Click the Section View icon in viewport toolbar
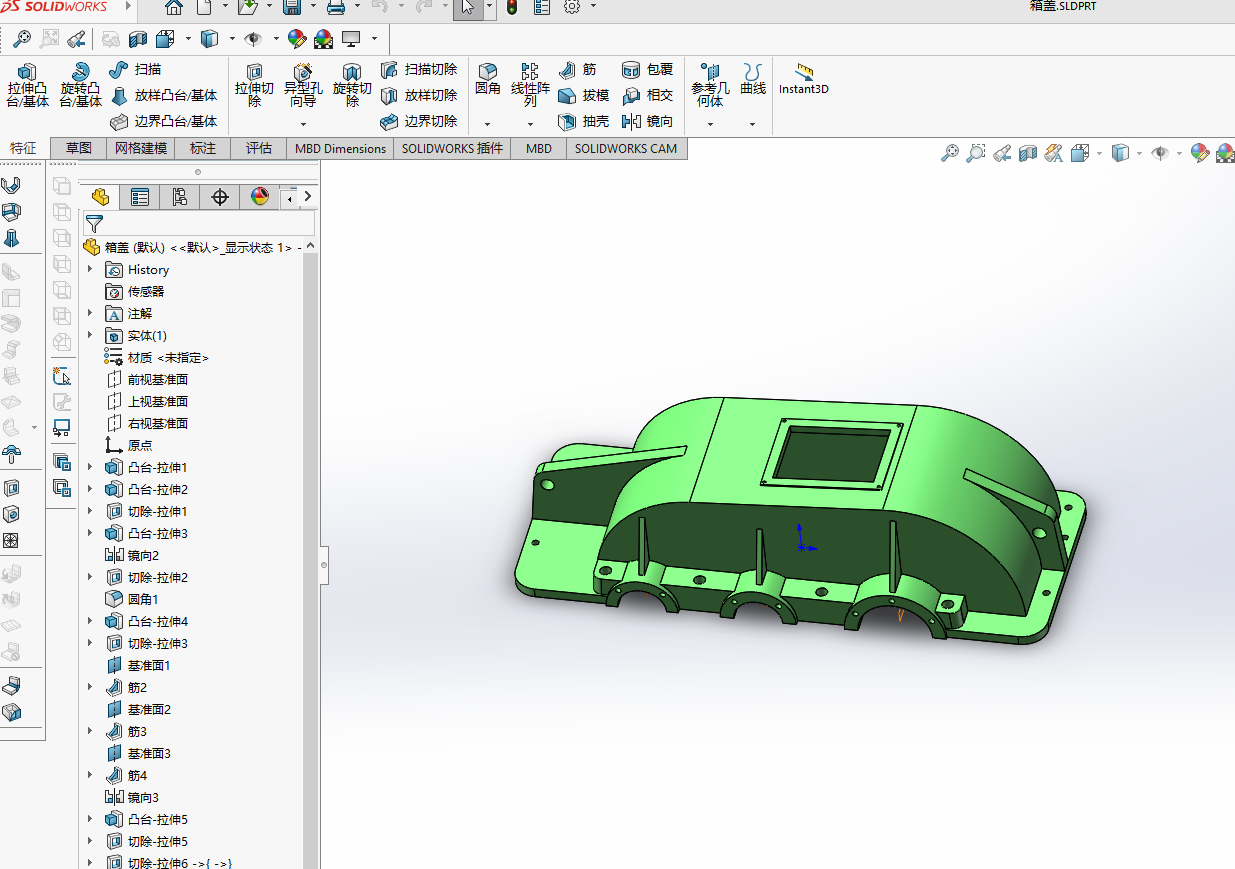 point(1028,153)
